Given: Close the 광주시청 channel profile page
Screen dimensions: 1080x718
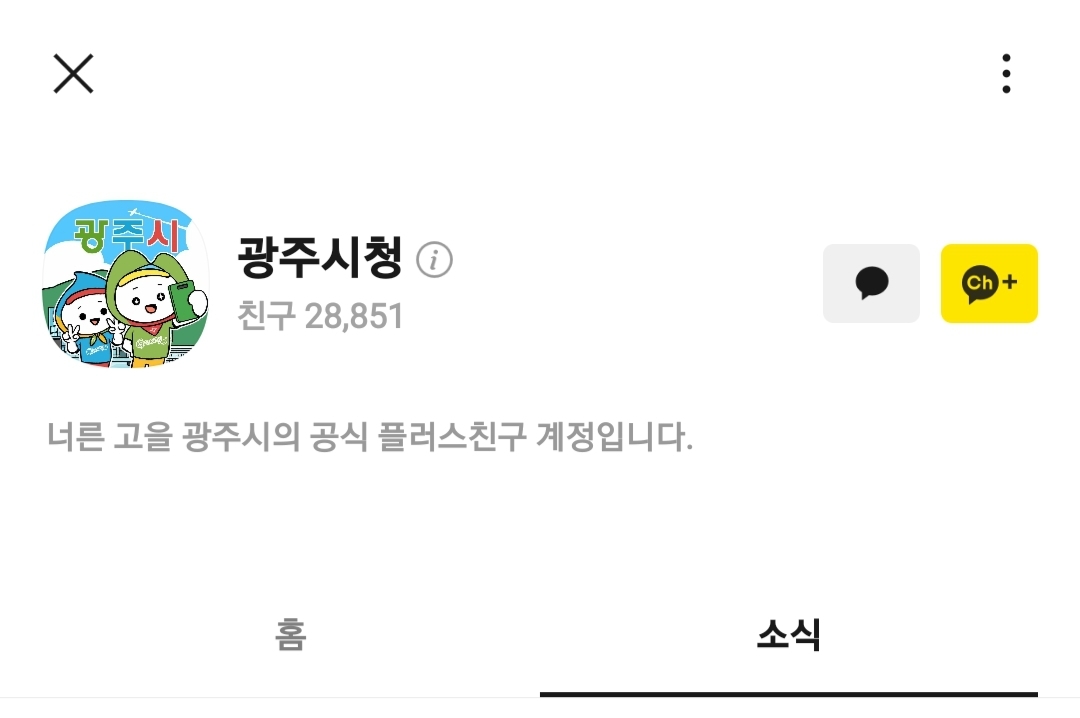Looking at the screenshot, I should (73, 74).
